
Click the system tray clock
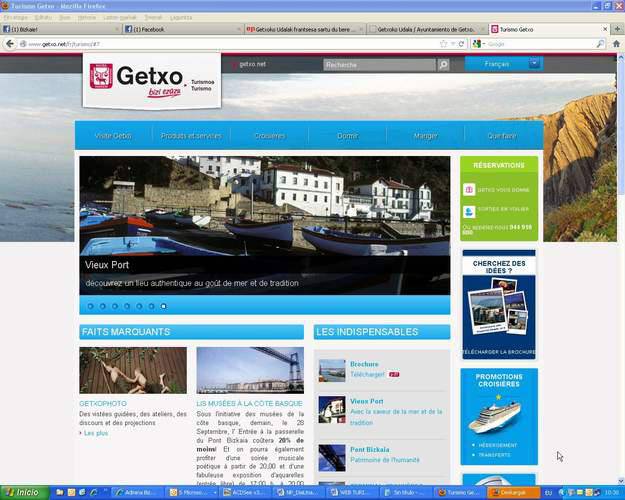pyautogui.click(x=612, y=493)
